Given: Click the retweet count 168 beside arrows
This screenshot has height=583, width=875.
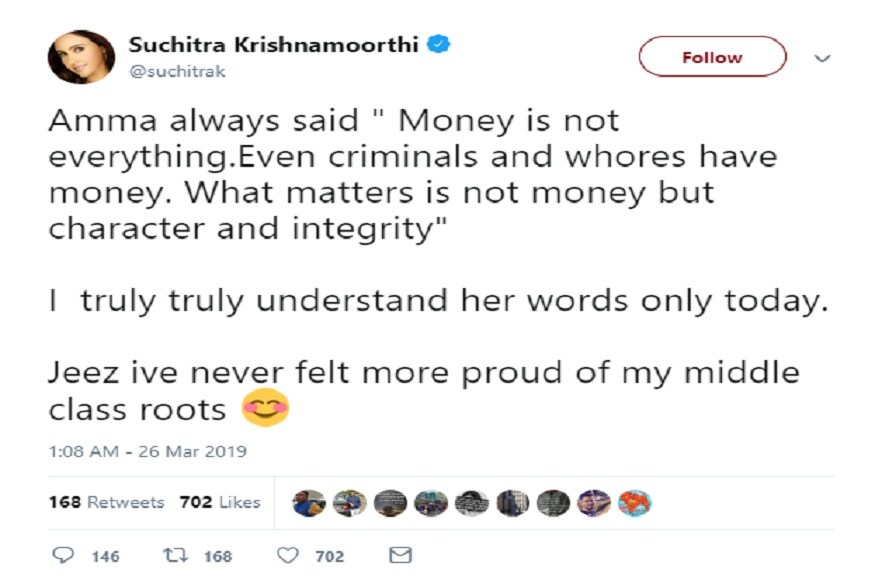Looking at the screenshot, I should [x=218, y=557].
